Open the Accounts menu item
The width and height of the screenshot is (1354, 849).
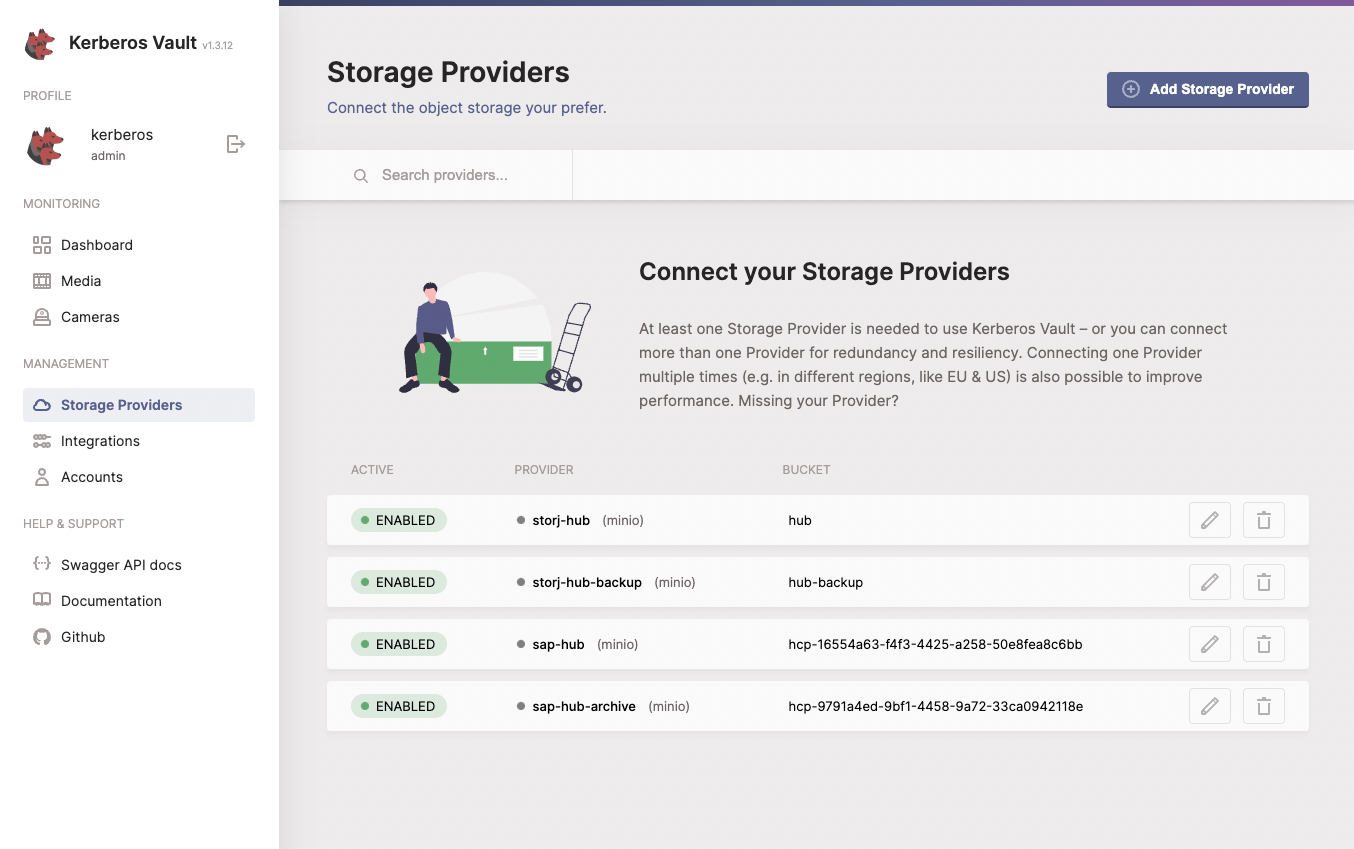pyautogui.click(x=41, y=477)
